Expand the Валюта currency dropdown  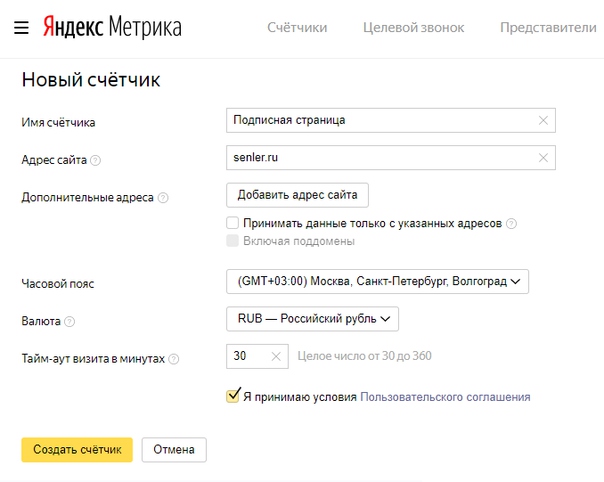pyautogui.click(x=312, y=319)
